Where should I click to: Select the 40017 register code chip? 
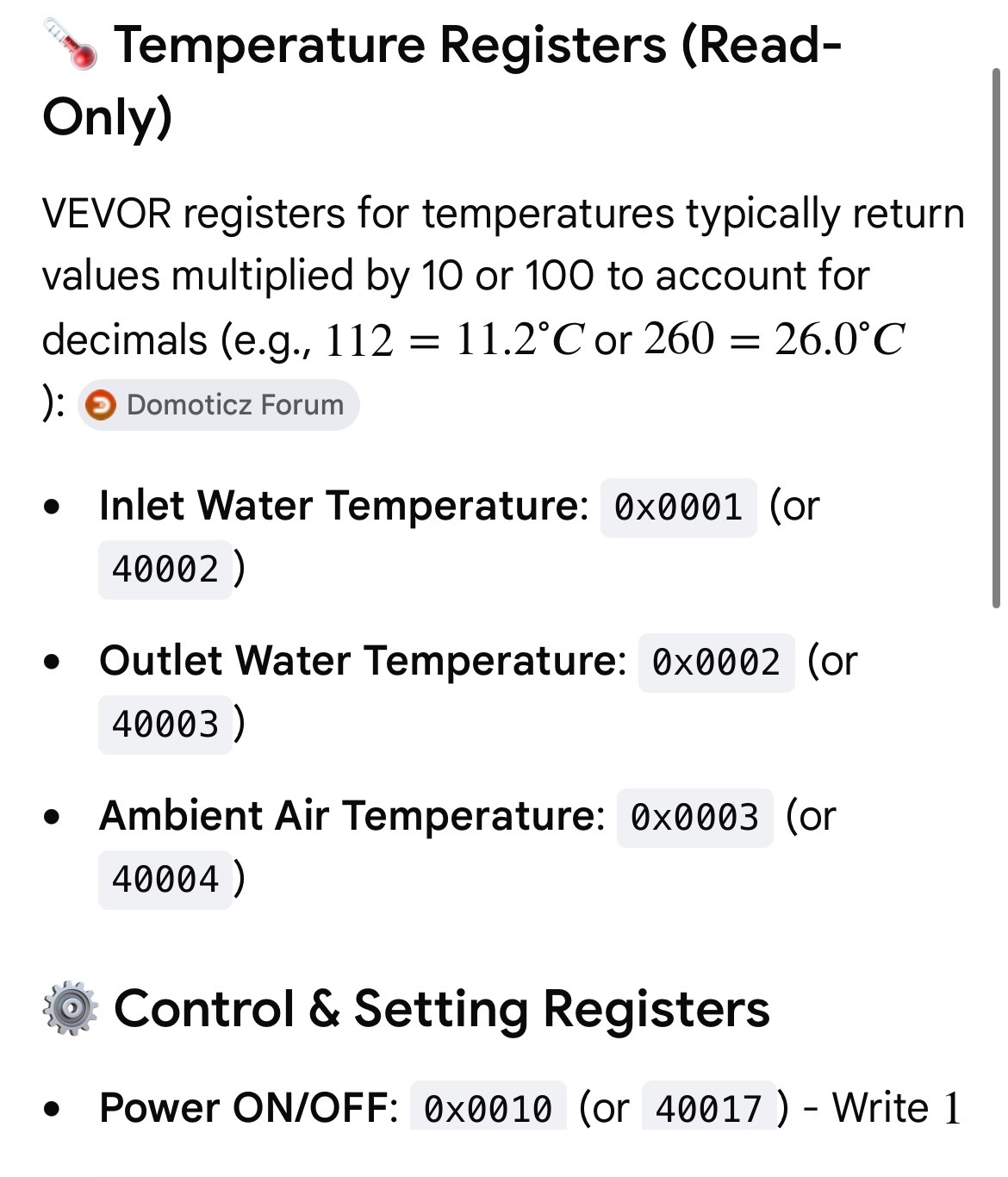709,1106
